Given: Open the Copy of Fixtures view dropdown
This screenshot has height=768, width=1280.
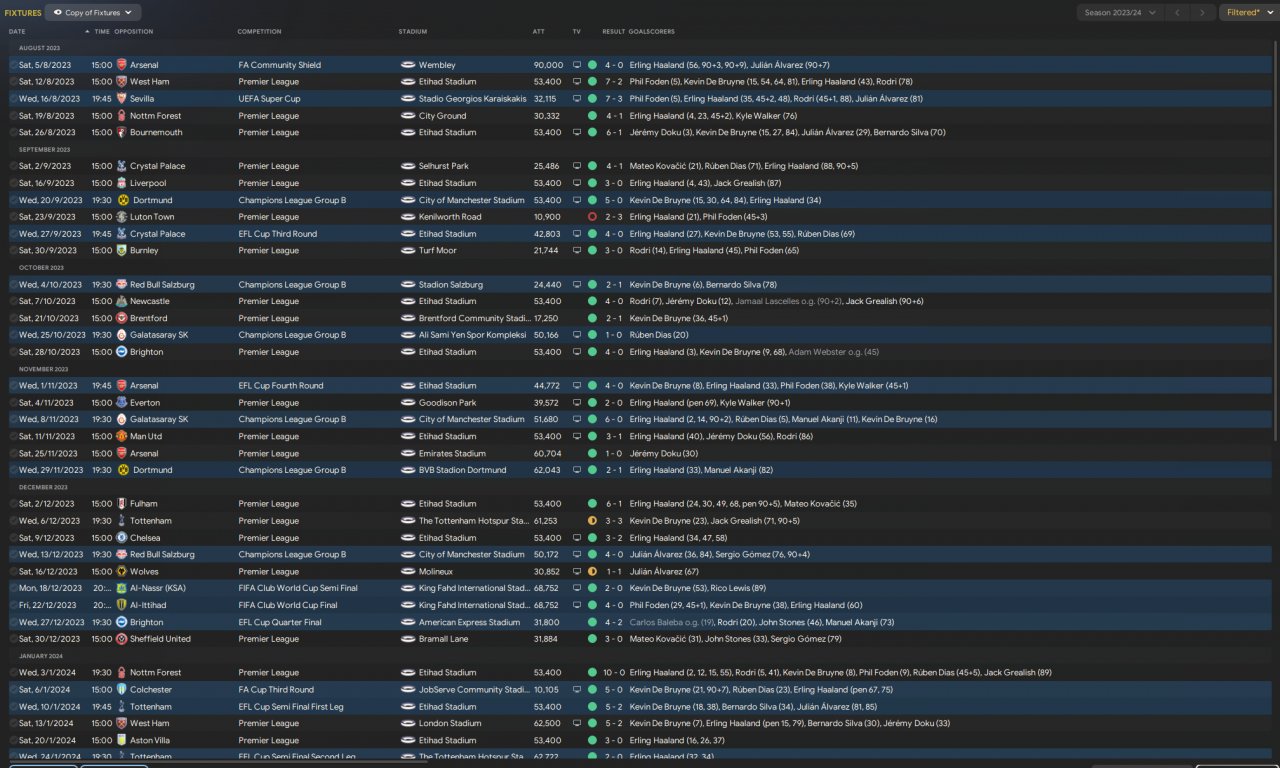Looking at the screenshot, I should [x=93, y=13].
